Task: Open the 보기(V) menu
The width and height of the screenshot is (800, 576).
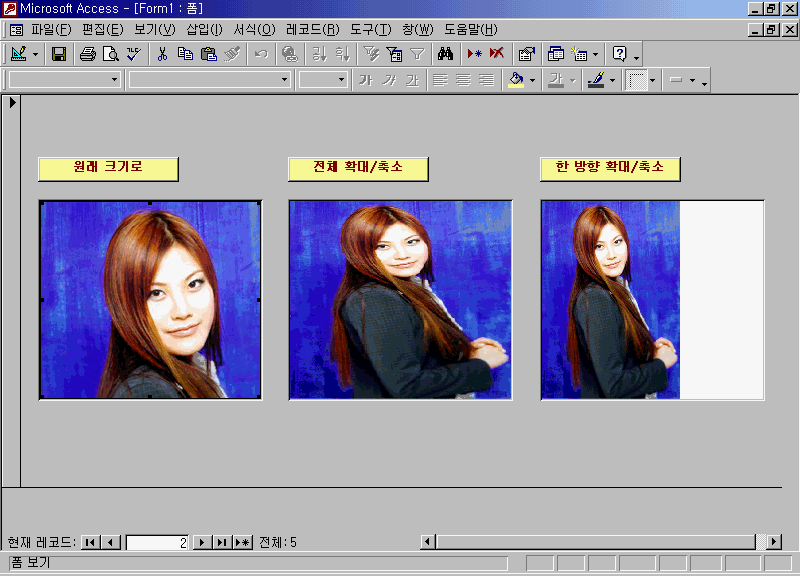Action: click(155, 30)
